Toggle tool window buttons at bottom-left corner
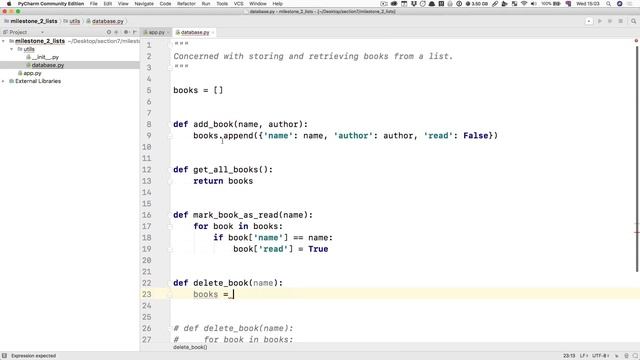This screenshot has height=360, width=640. coord(4,356)
